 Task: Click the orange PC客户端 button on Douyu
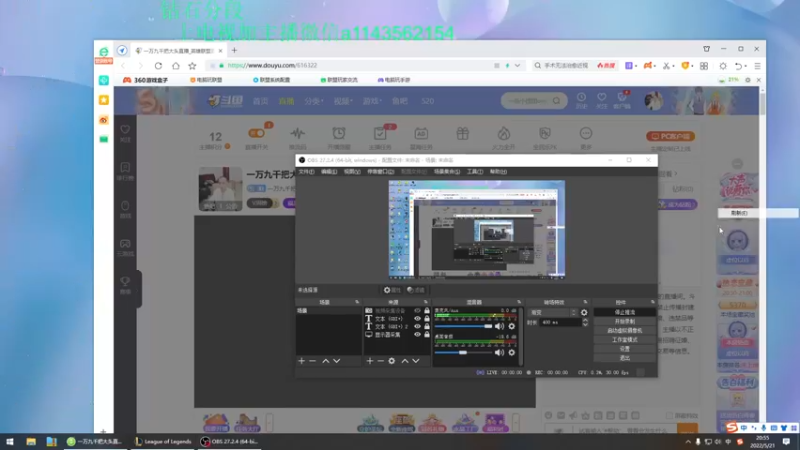click(x=670, y=136)
